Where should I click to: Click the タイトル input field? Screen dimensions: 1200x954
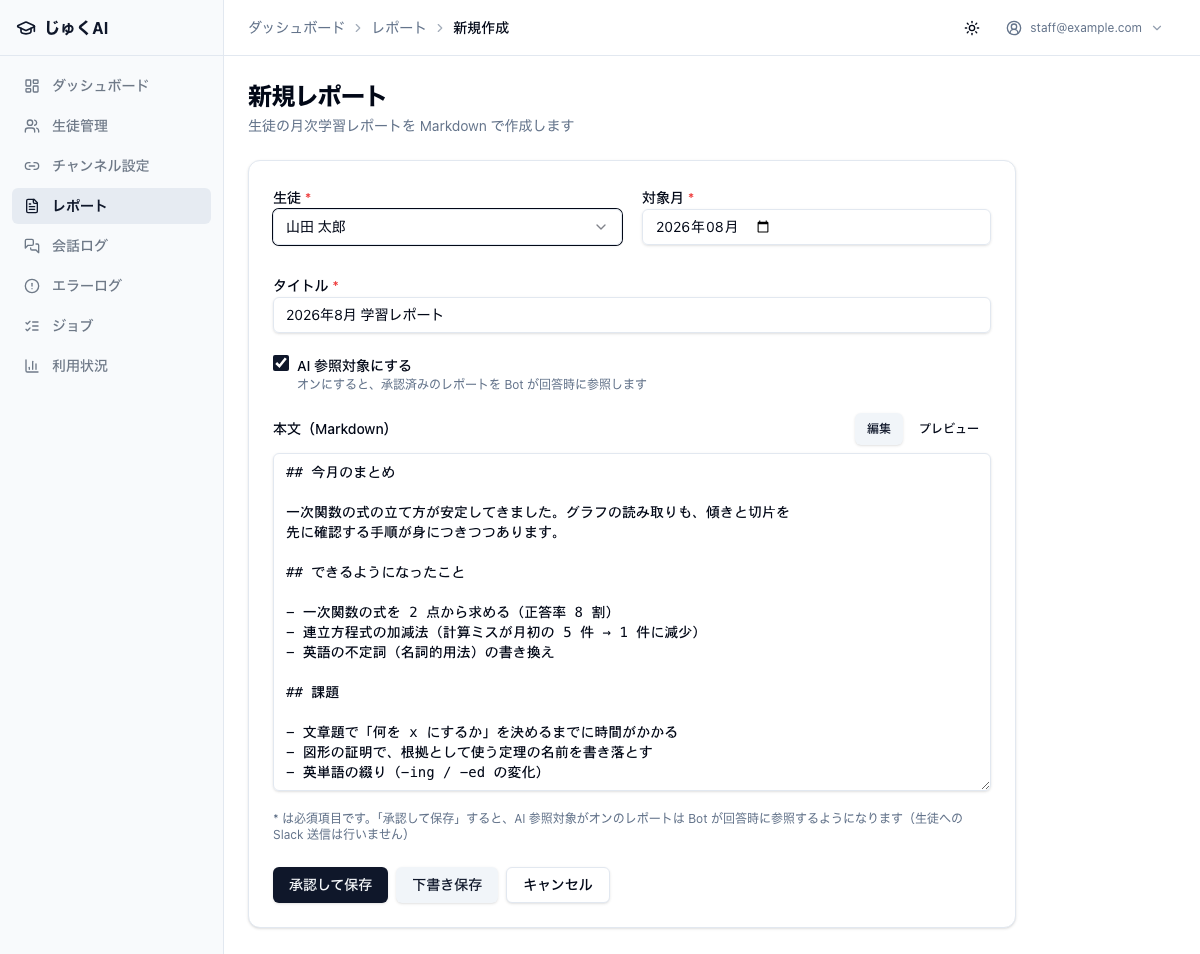[632, 315]
